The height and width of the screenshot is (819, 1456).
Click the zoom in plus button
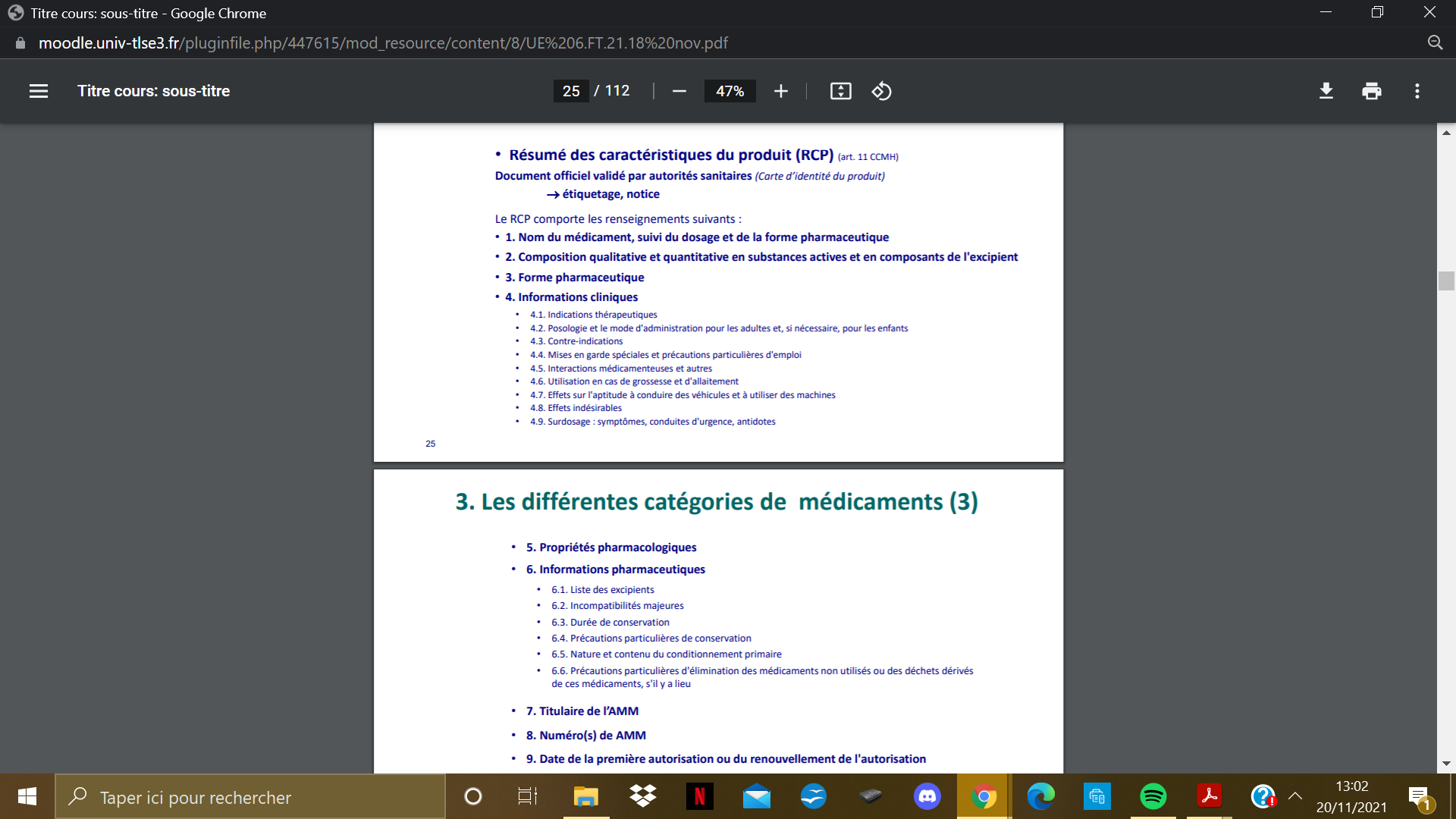click(x=780, y=91)
